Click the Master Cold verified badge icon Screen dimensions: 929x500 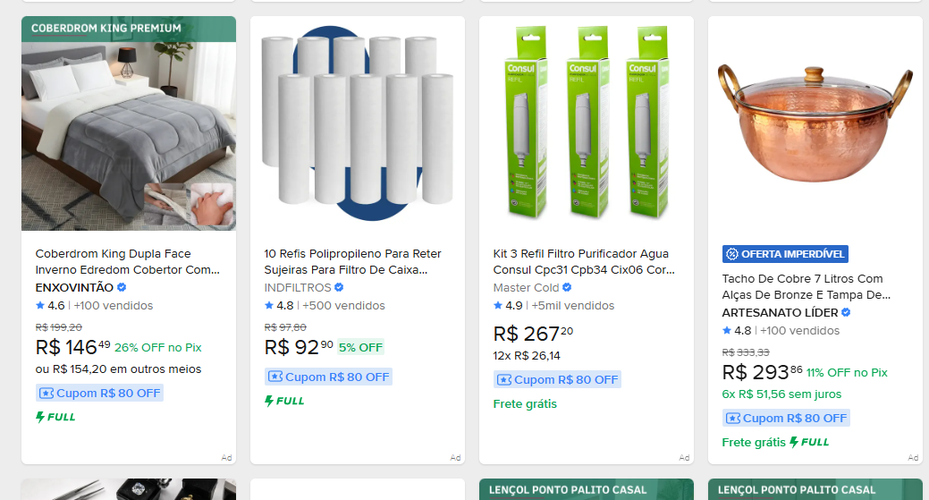coord(567,287)
